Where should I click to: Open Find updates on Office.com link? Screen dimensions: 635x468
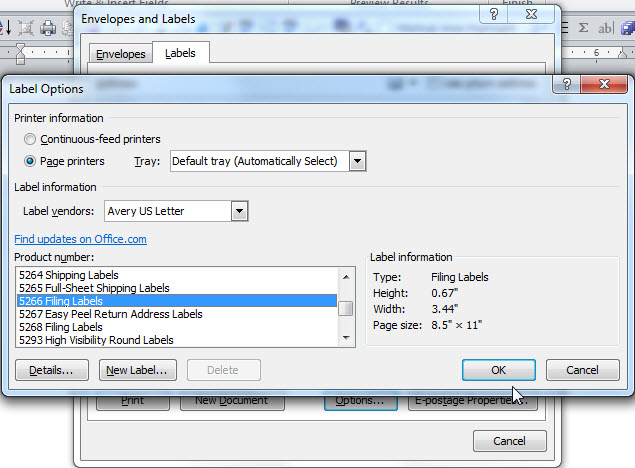pyautogui.click(x=80, y=239)
